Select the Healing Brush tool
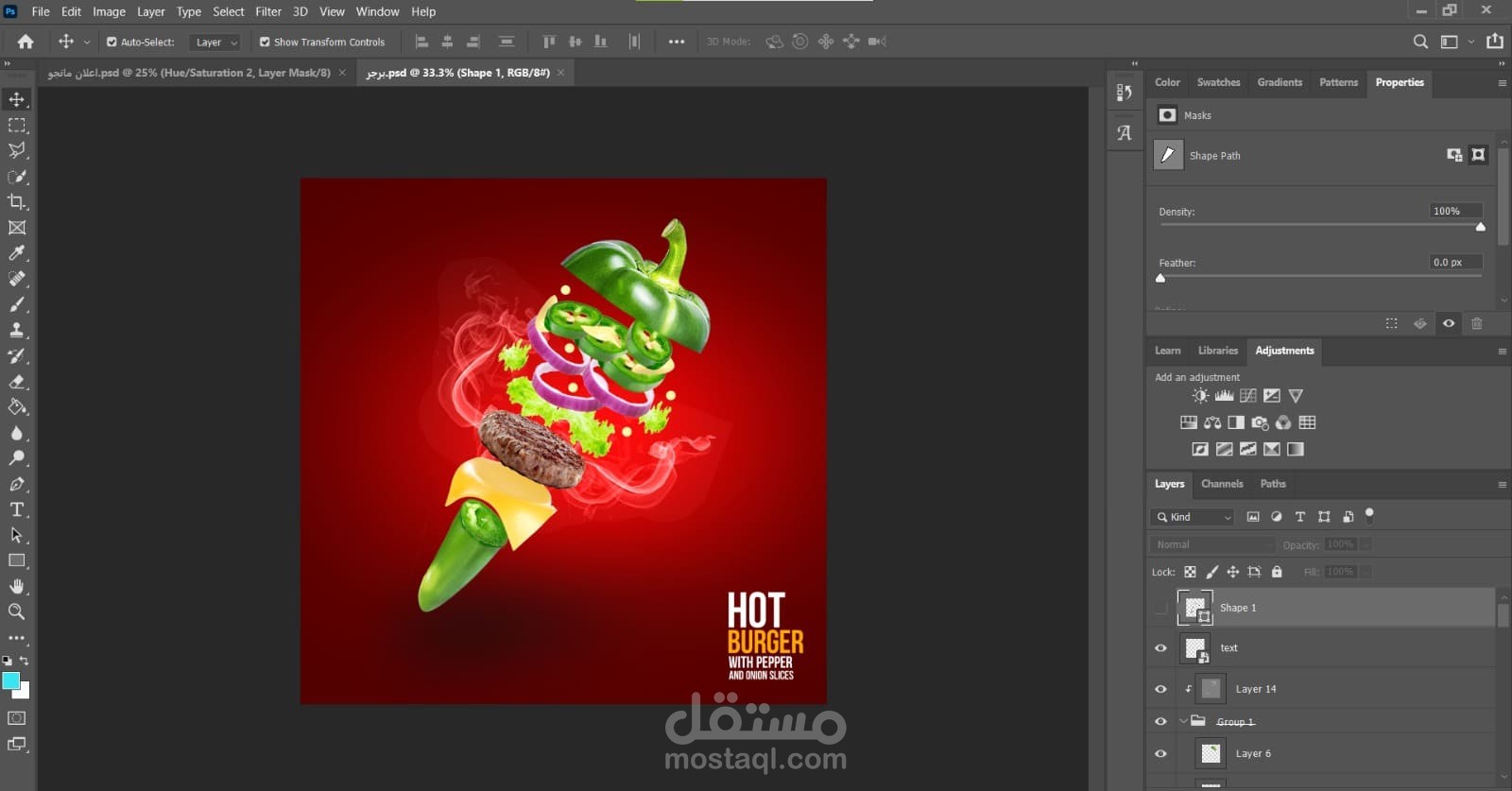 coord(17,279)
